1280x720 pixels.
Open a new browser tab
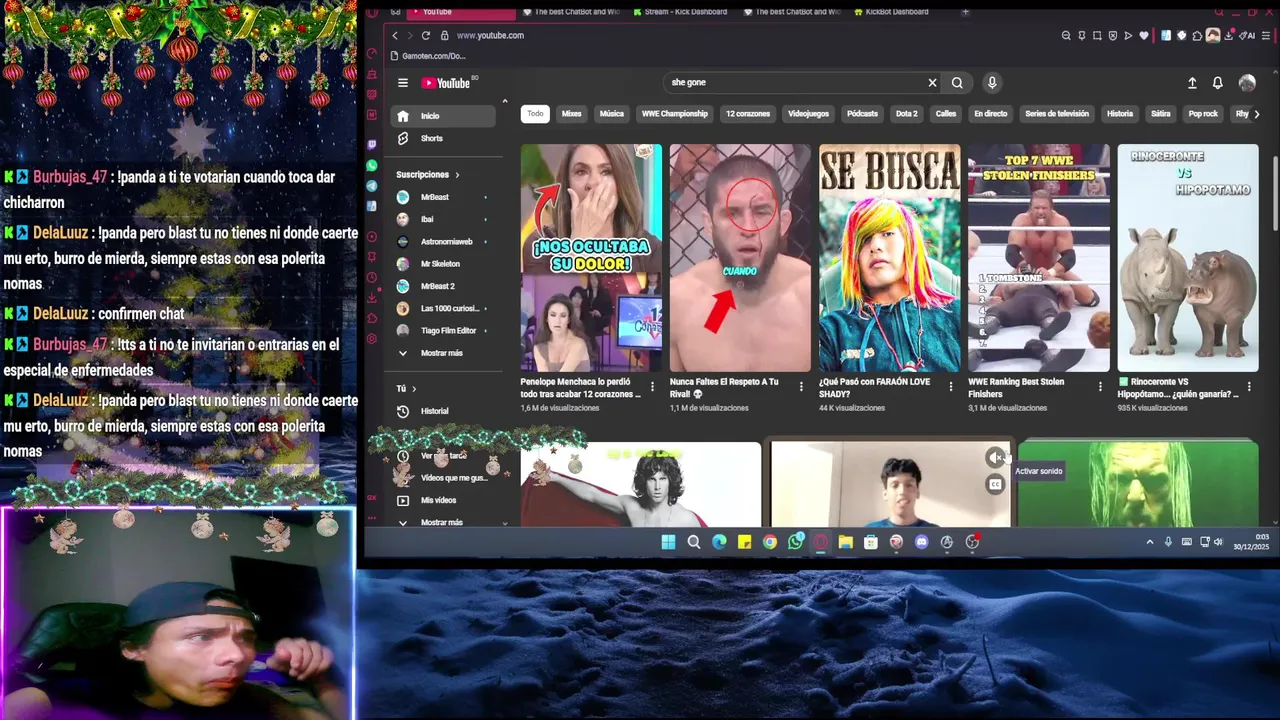pyautogui.click(x=965, y=12)
